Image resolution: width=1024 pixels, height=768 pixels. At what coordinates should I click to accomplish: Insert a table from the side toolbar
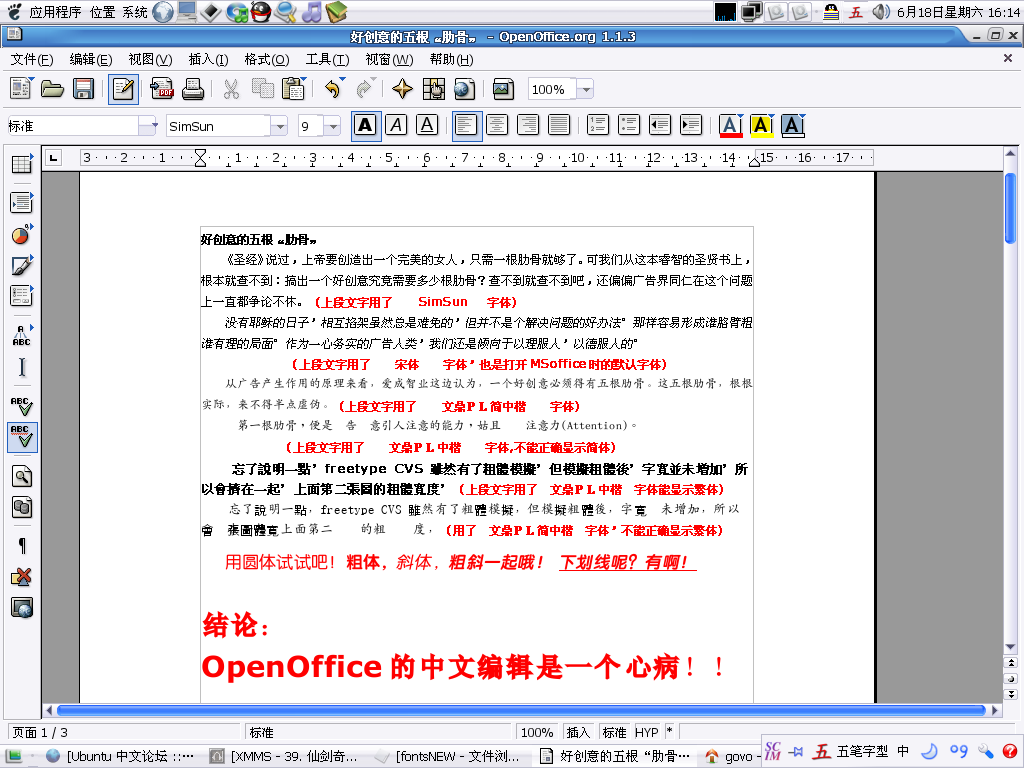point(22,165)
